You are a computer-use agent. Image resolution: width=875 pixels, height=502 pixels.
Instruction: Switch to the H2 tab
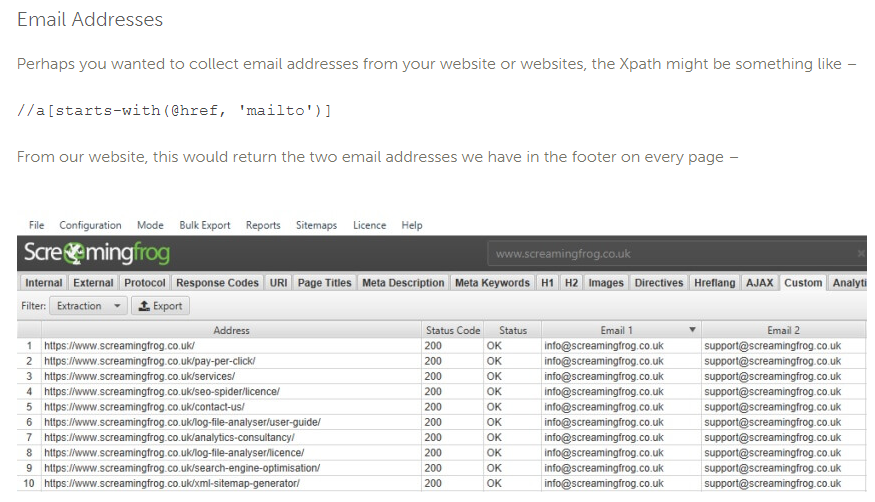tap(571, 283)
